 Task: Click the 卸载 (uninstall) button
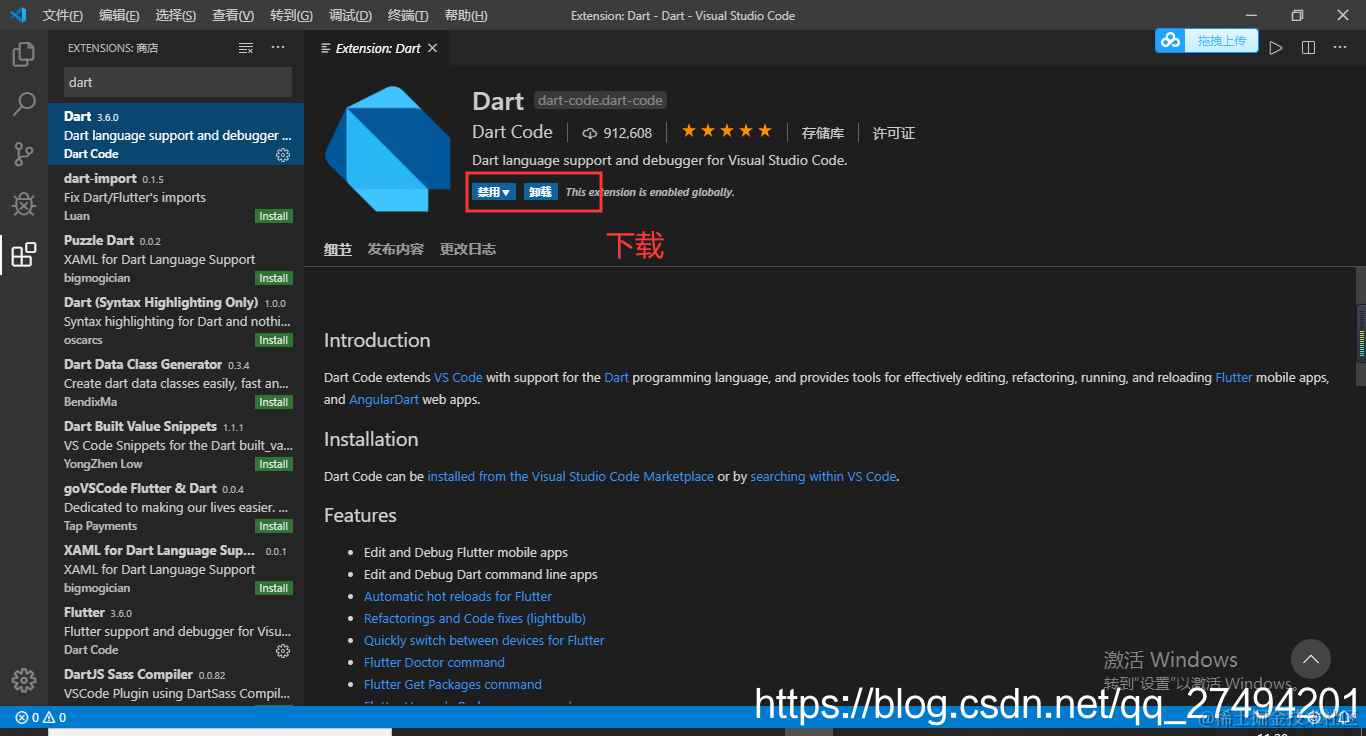pyautogui.click(x=540, y=192)
